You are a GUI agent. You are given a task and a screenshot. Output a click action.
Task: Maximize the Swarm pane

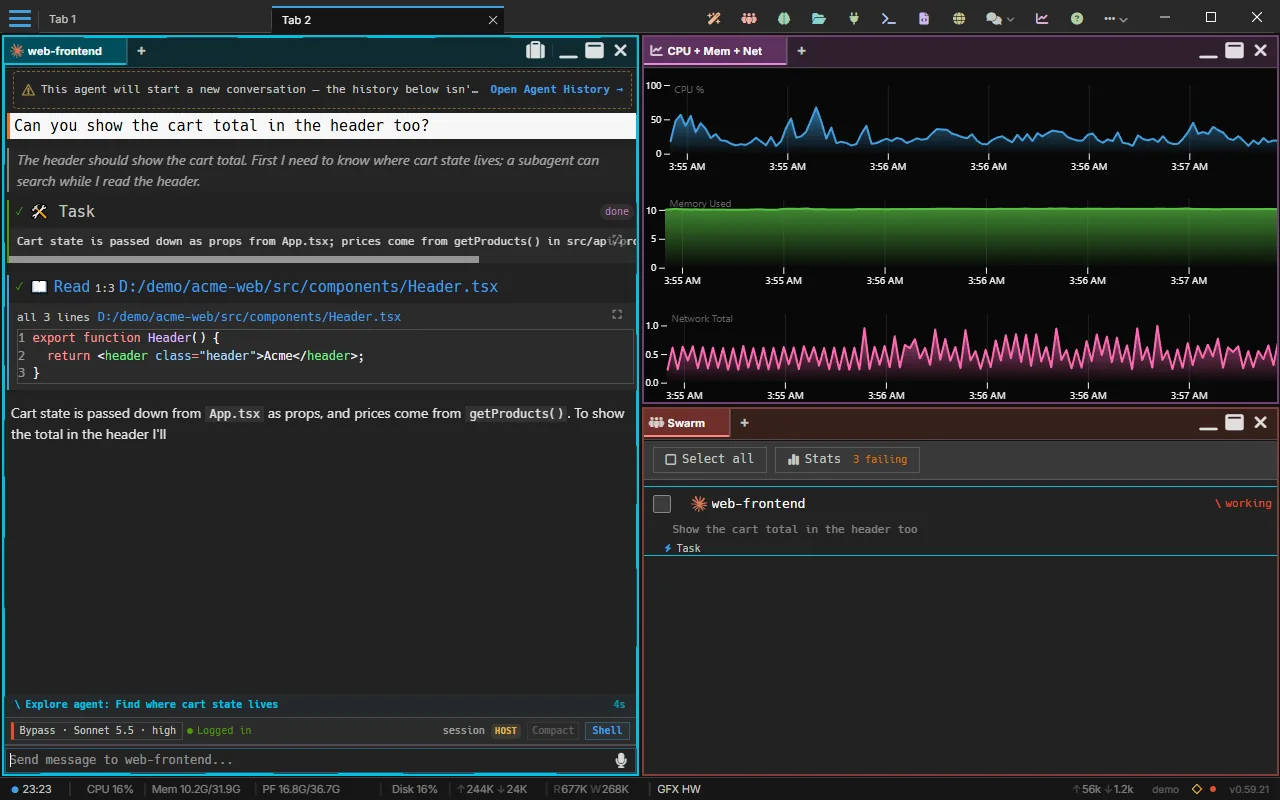pos(1234,422)
